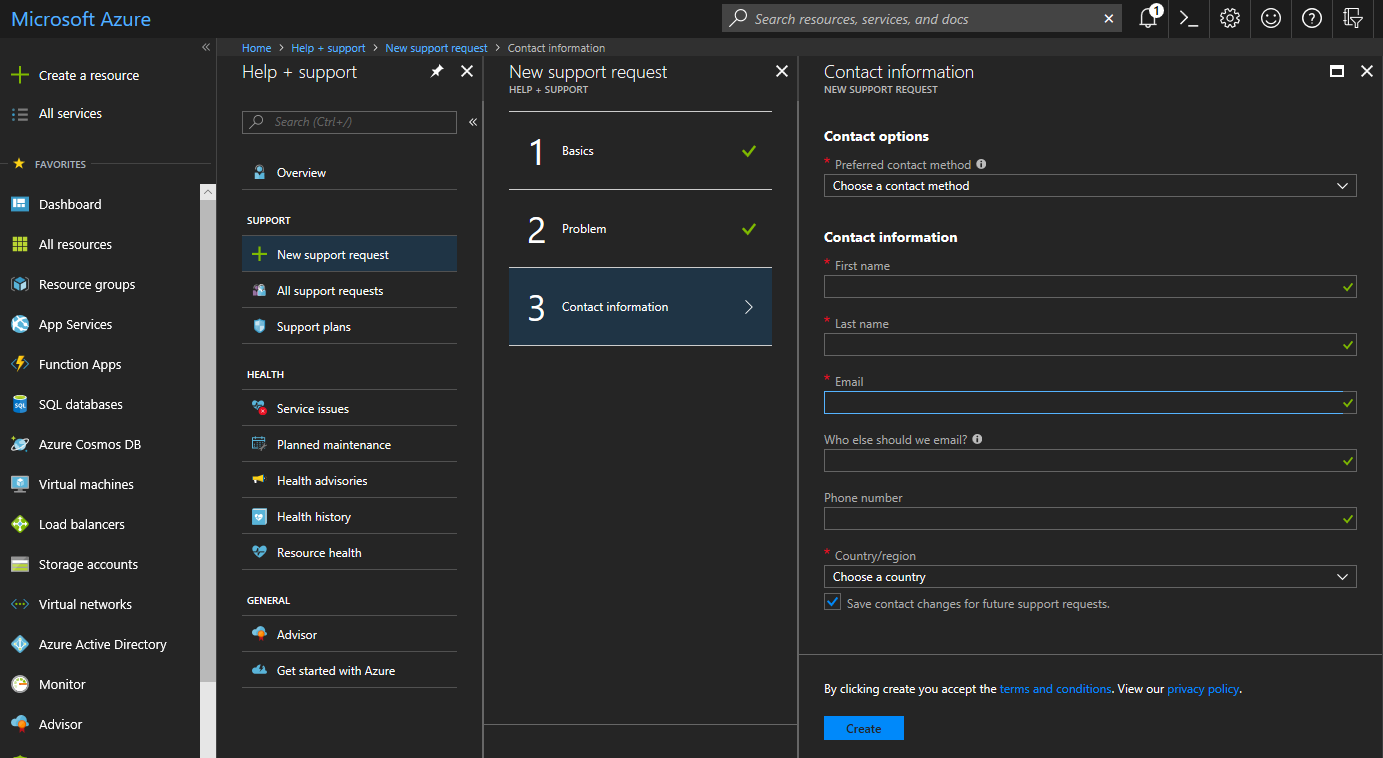Pin the Help + support blade
This screenshot has height=758, width=1383.
pos(437,72)
